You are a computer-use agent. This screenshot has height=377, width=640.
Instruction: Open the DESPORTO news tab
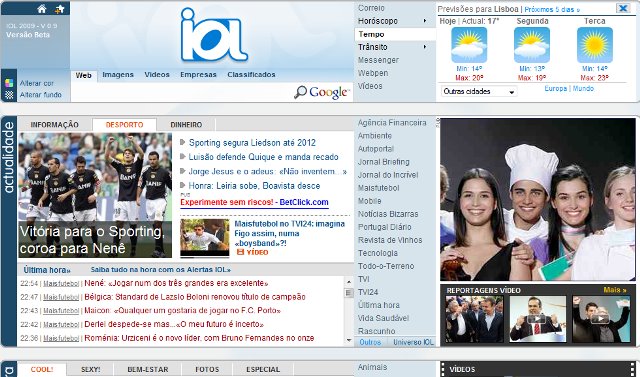tap(124, 125)
